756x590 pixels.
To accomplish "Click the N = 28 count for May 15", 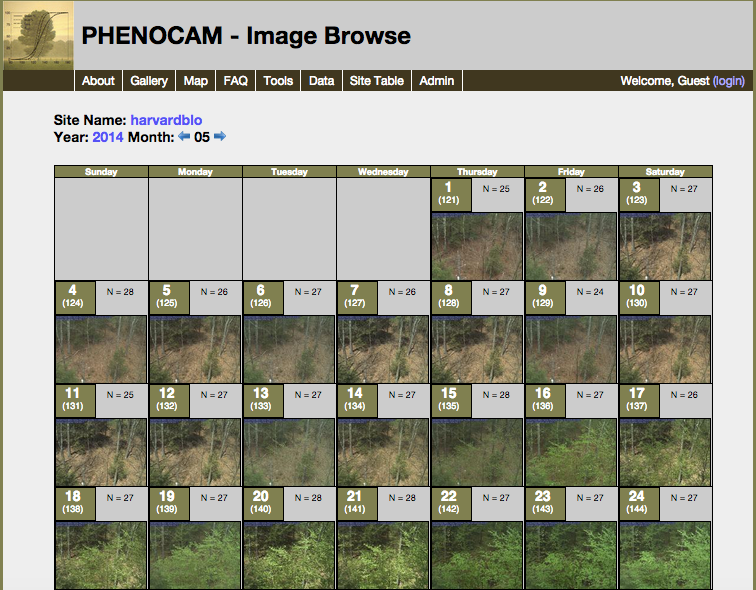I will (496, 395).
